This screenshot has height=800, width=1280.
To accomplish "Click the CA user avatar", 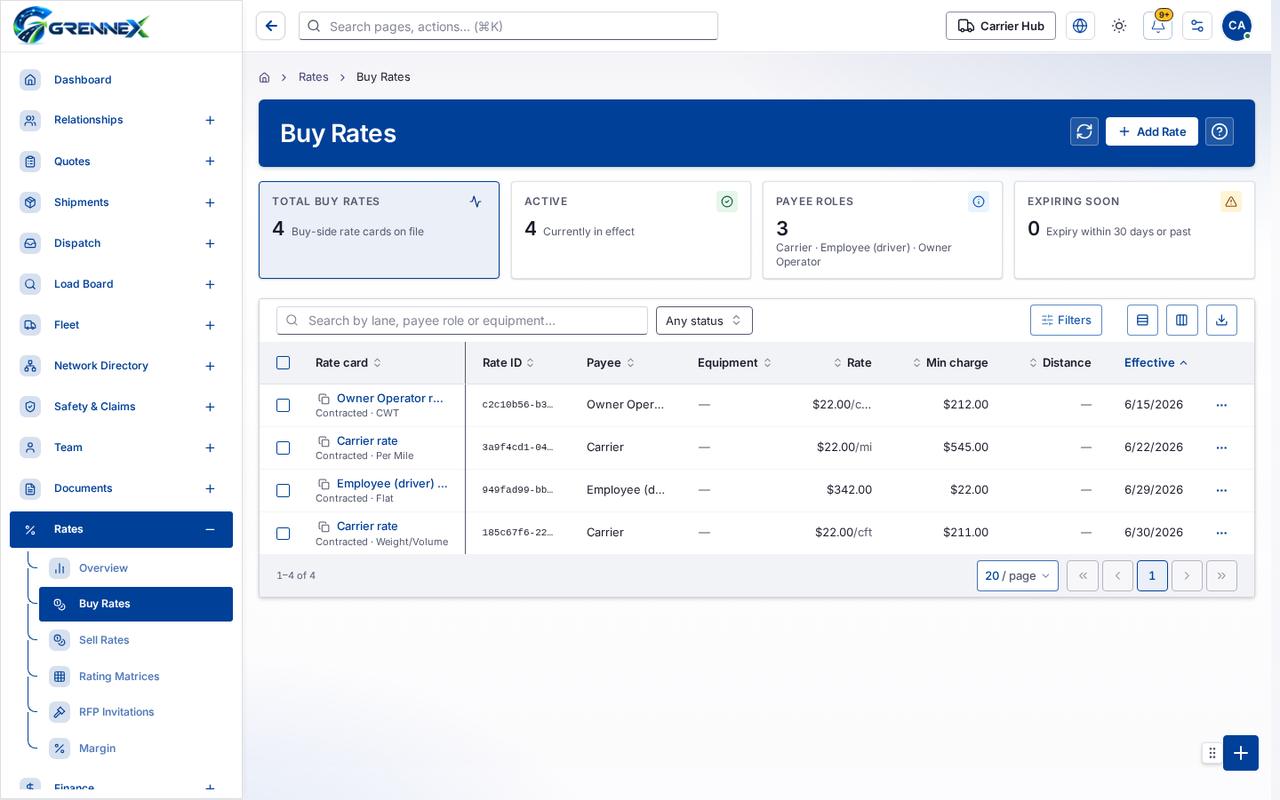I will (x=1237, y=26).
